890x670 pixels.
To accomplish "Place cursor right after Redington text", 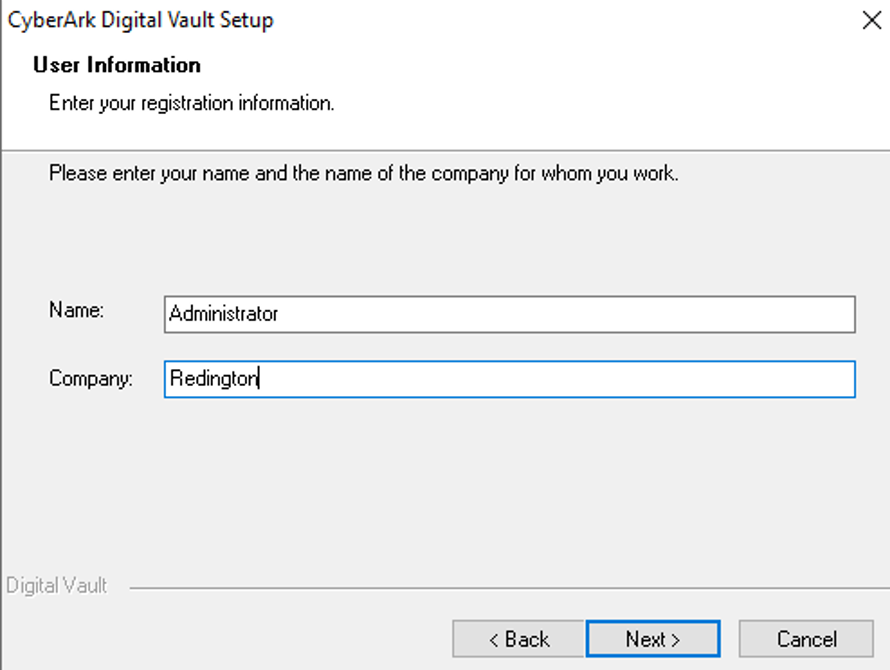I will tap(259, 379).
